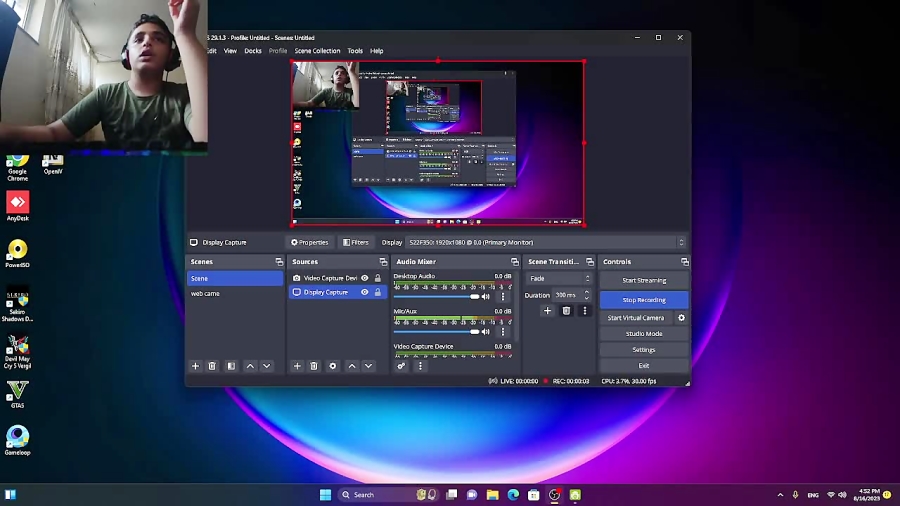
Task: Pop out the Sources dock
Action: [x=383, y=262]
